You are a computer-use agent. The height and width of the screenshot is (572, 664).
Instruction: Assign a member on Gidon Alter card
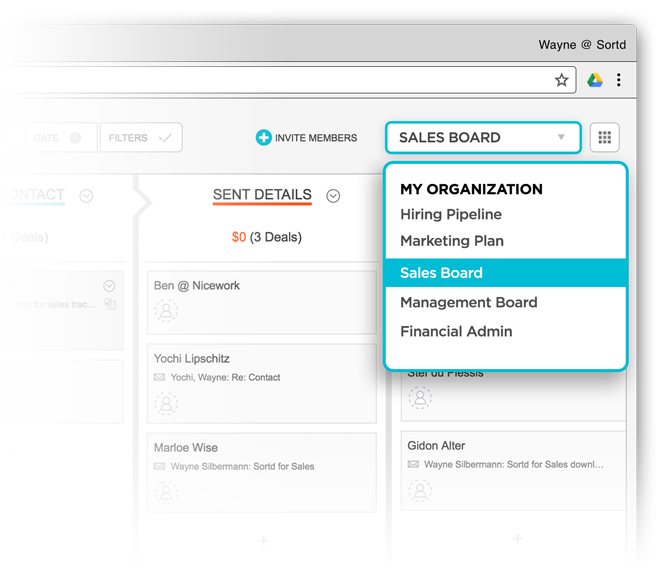[420, 490]
